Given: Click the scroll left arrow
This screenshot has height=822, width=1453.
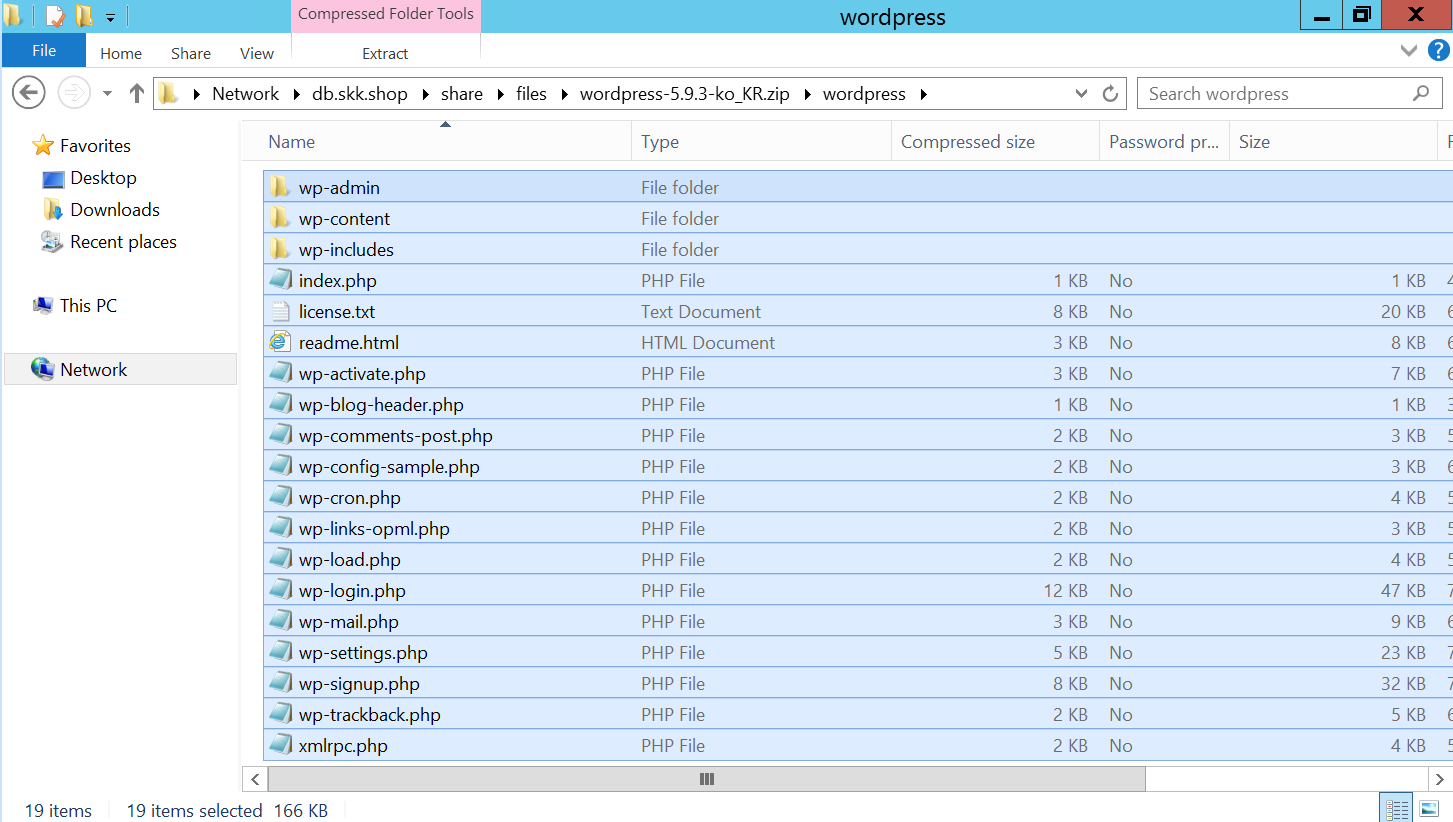Looking at the screenshot, I should [x=255, y=779].
